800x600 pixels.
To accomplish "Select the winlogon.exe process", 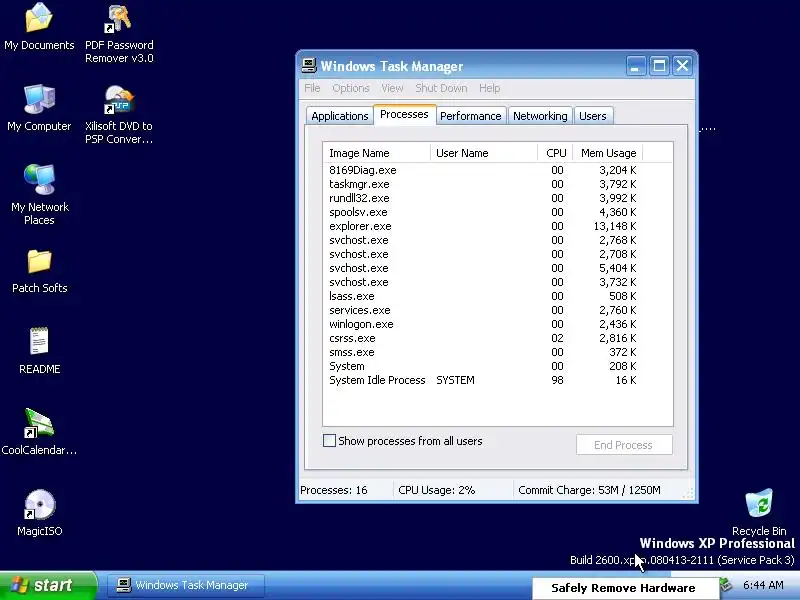I will point(483,324).
